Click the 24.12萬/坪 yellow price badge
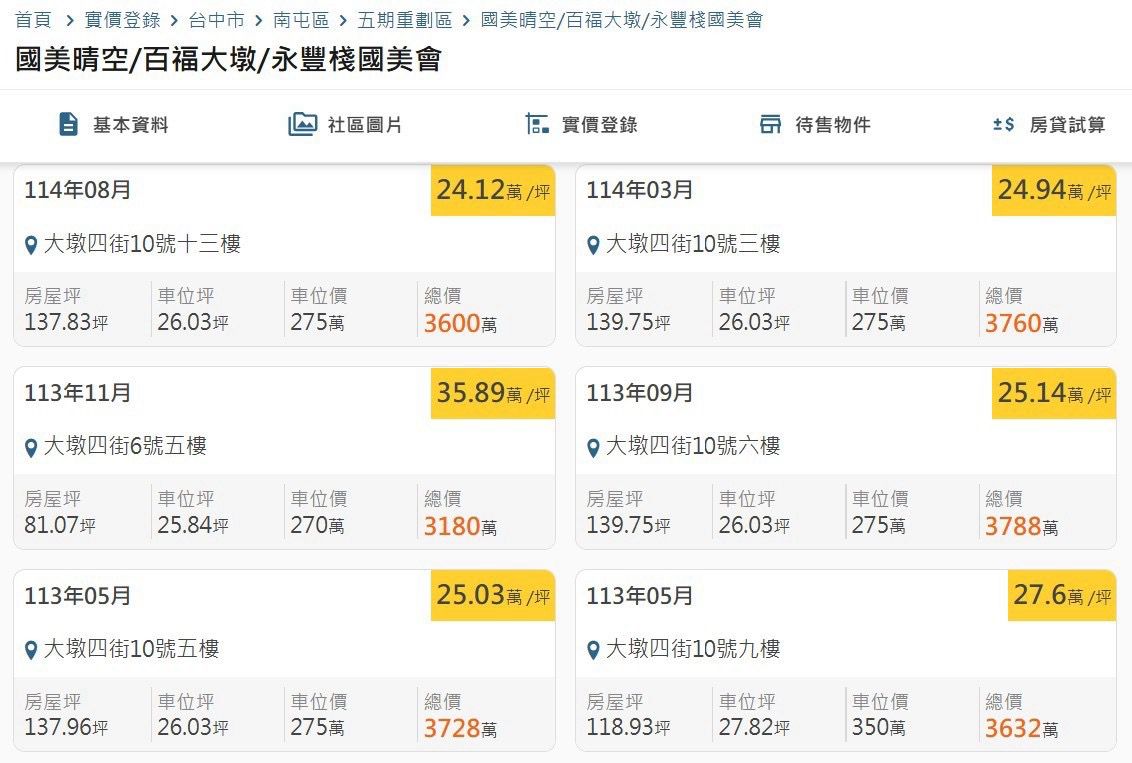This screenshot has height=763, width=1132. coord(493,190)
